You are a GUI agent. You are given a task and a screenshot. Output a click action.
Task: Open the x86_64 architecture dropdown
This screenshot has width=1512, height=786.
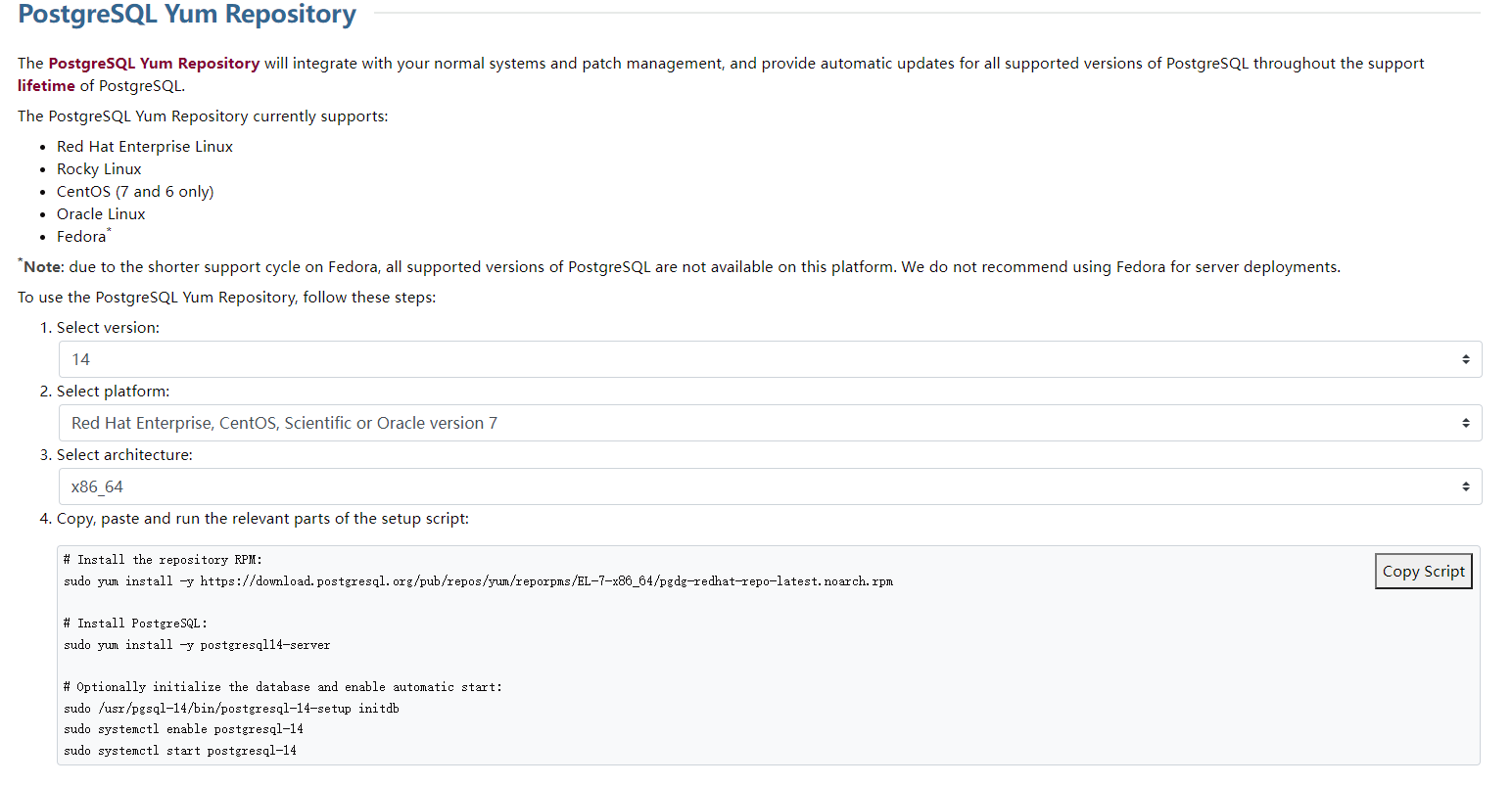coord(770,486)
